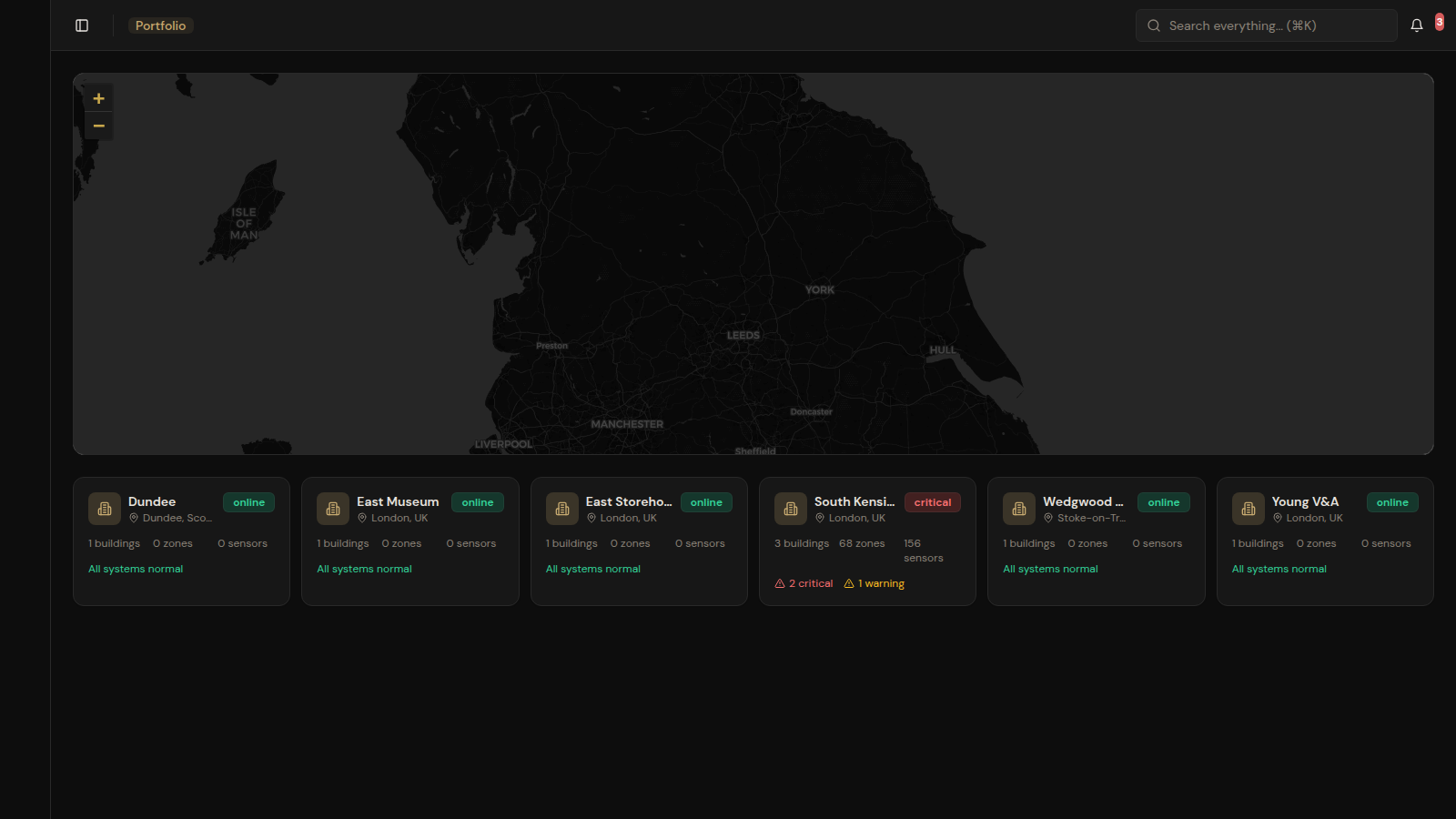
Task: Click the search magnifier icon
Action: point(1153,25)
